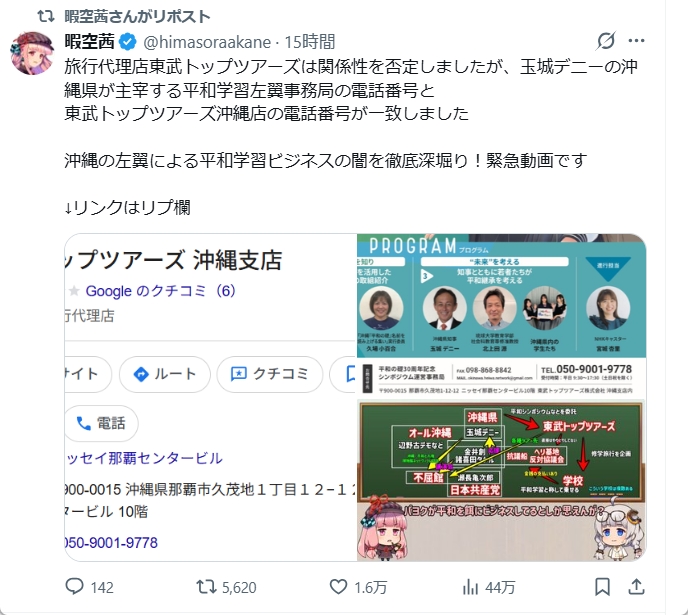
Task: Click the repost arrows icon above the tweet
Action: pyautogui.click(x=46, y=17)
